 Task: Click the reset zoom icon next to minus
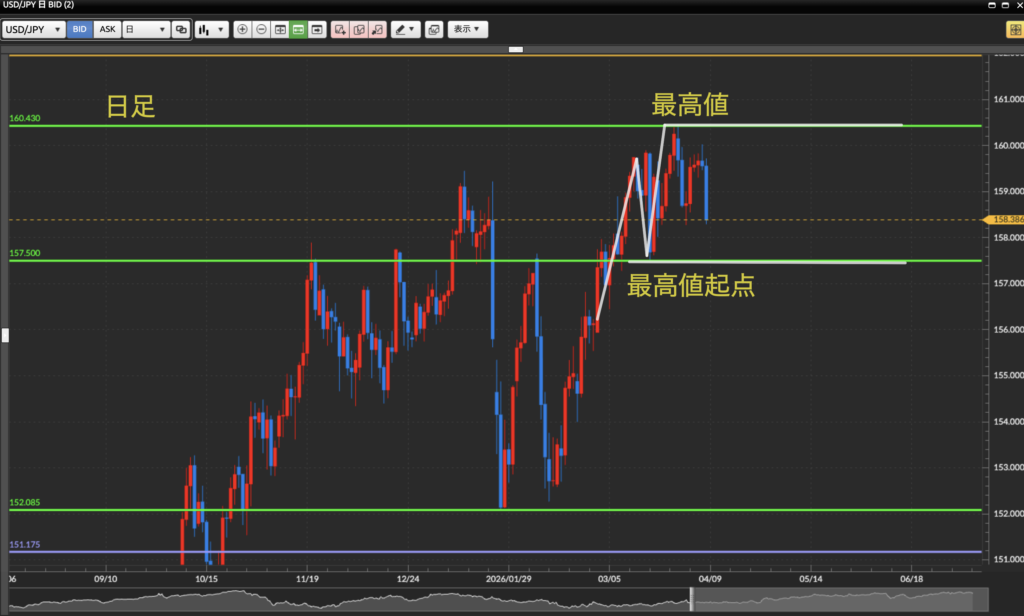(280, 30)
